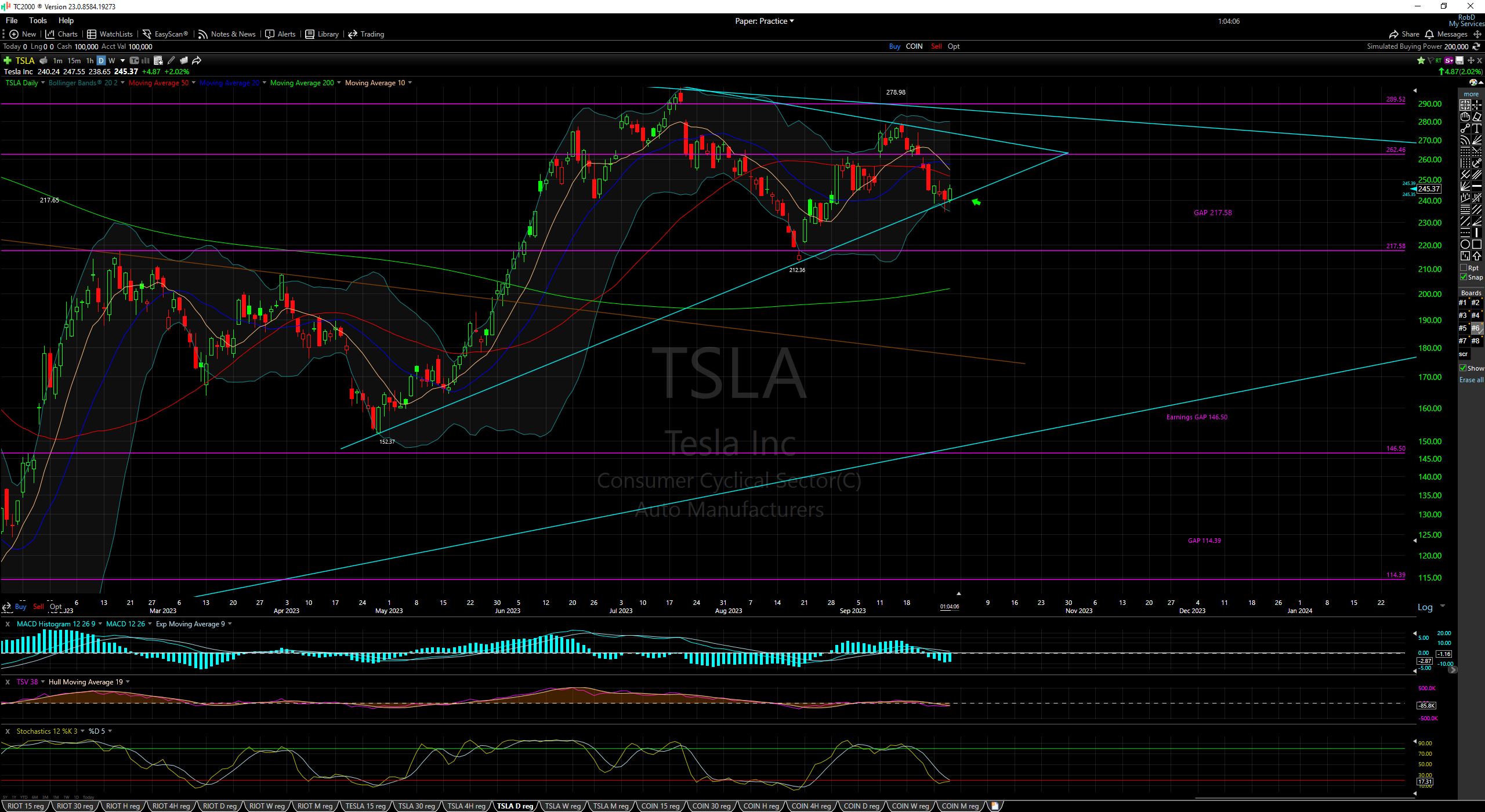1485x812 pixels.
Task: Open Paper: Practice account dropdown
Action: click(765, 21)
